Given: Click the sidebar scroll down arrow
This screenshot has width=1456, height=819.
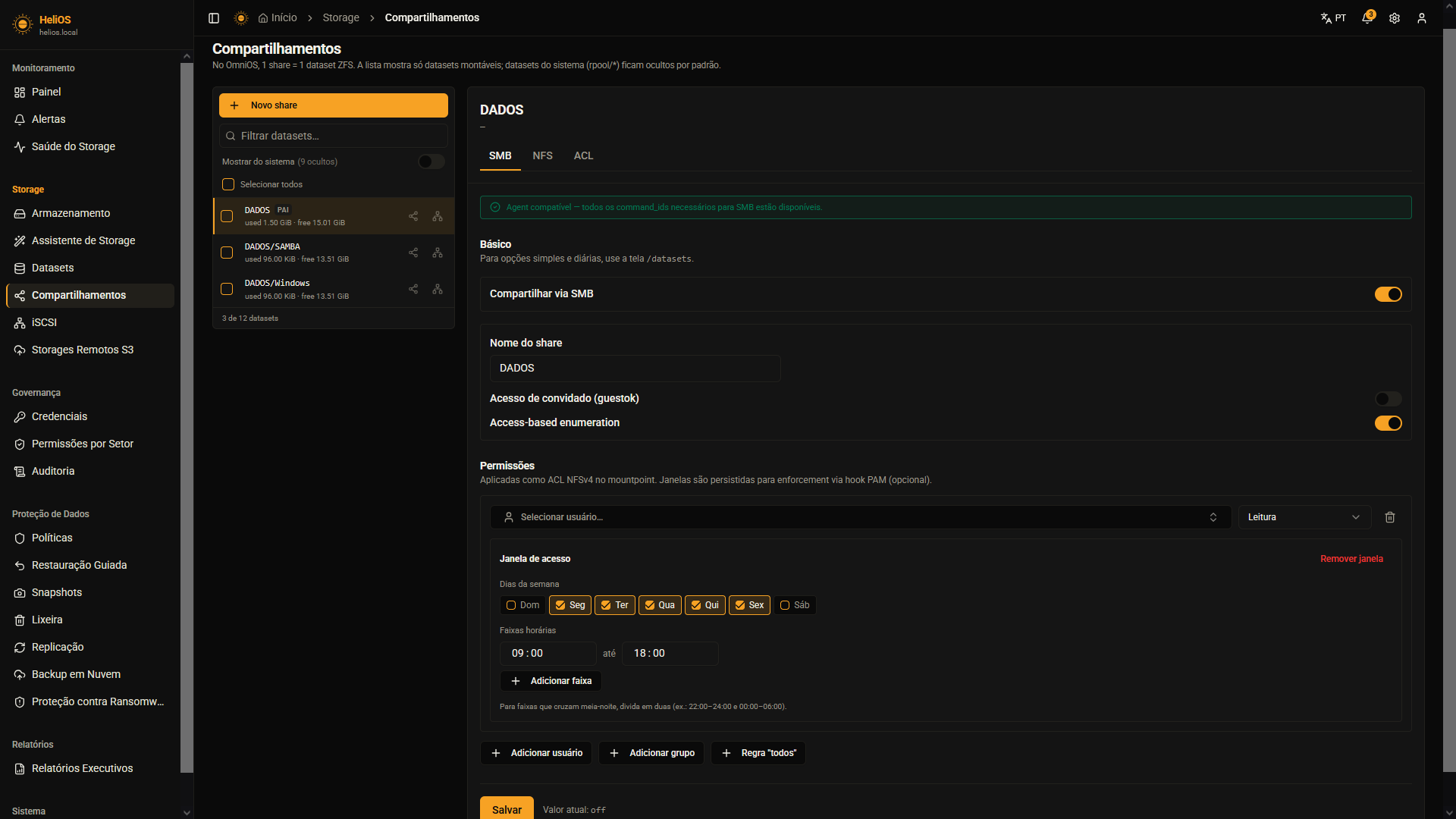Looking at the screenshot, I should pos(187,813).
